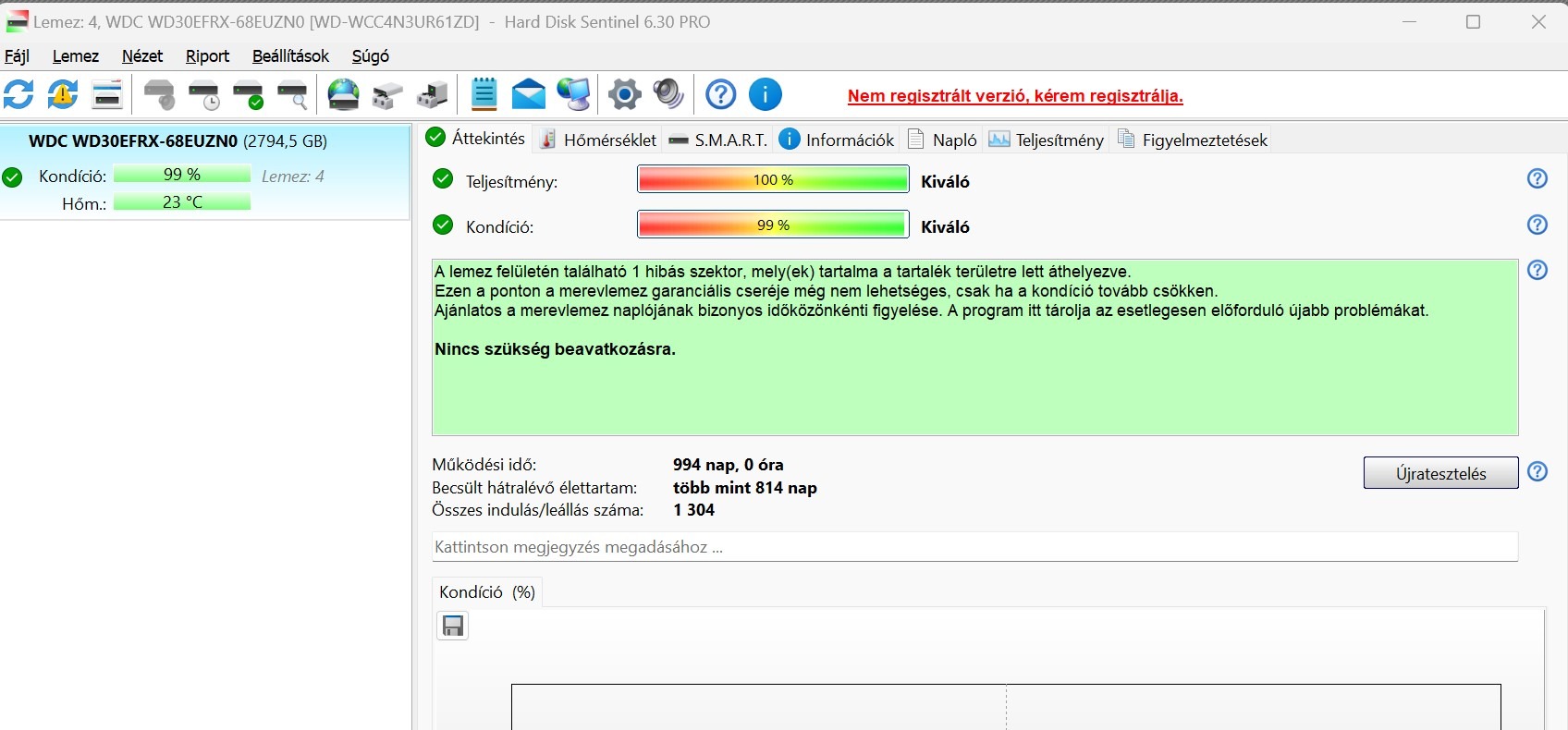
Task: Click the monitor with globe icon
Action: click(x=574, y=94)
